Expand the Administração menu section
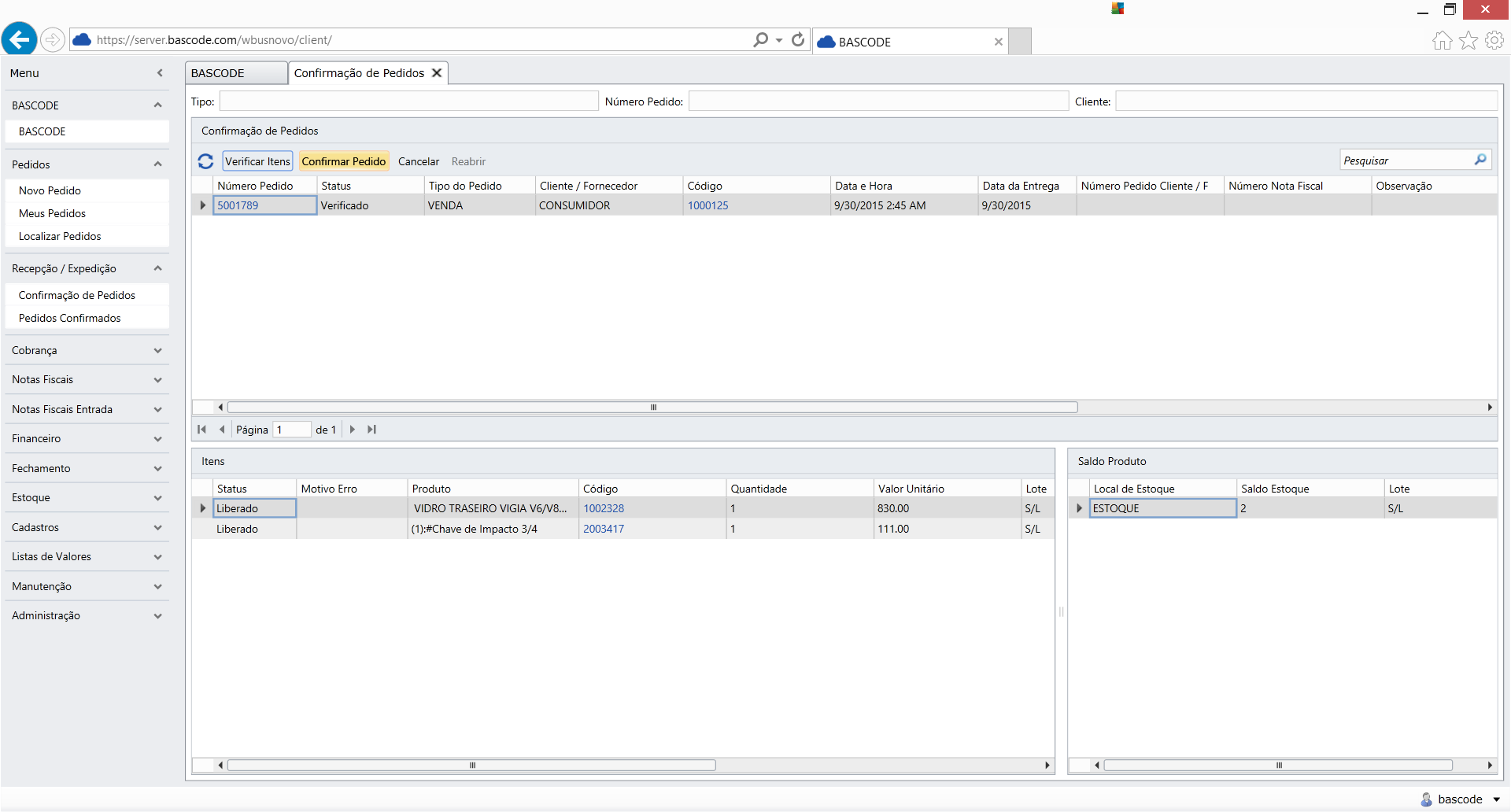The image size is (1511, 812). click(157, 616)
